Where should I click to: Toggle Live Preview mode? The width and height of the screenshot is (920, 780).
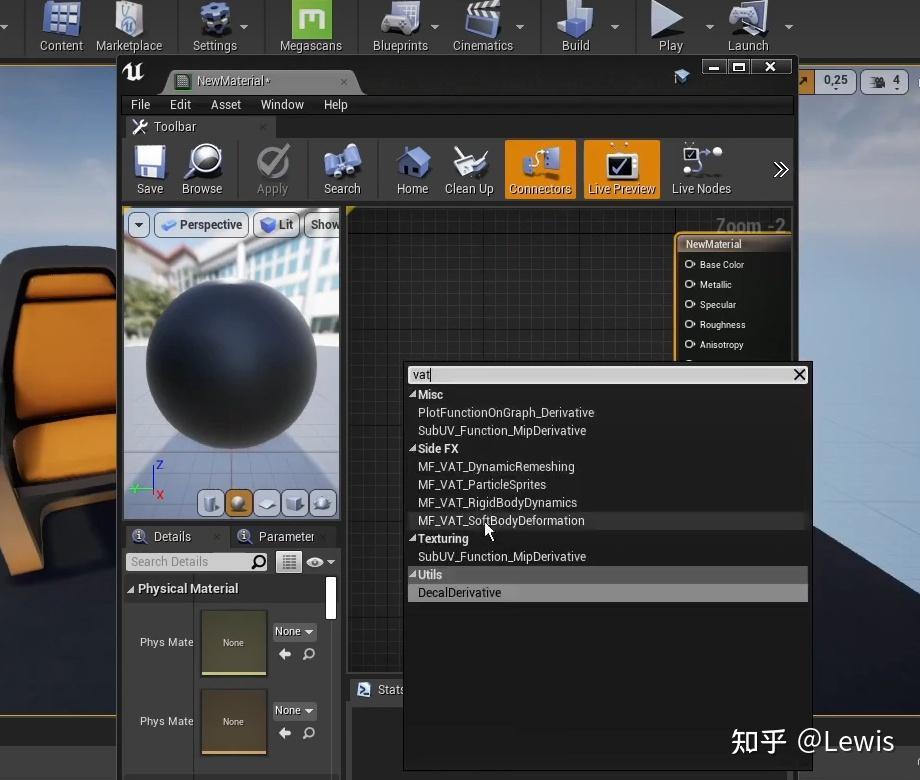click(x=621, y=169)
